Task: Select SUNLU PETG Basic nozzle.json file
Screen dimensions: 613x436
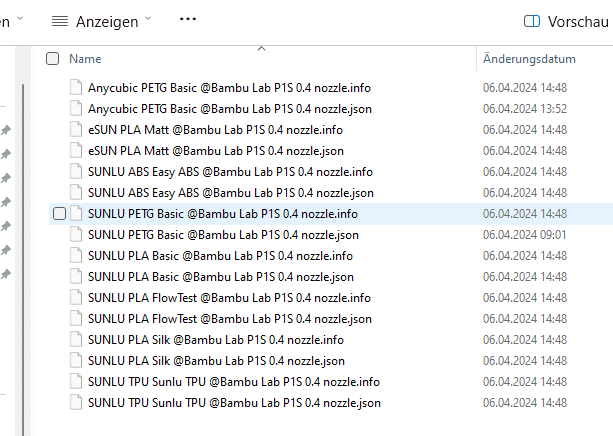Action: point(223,235)
